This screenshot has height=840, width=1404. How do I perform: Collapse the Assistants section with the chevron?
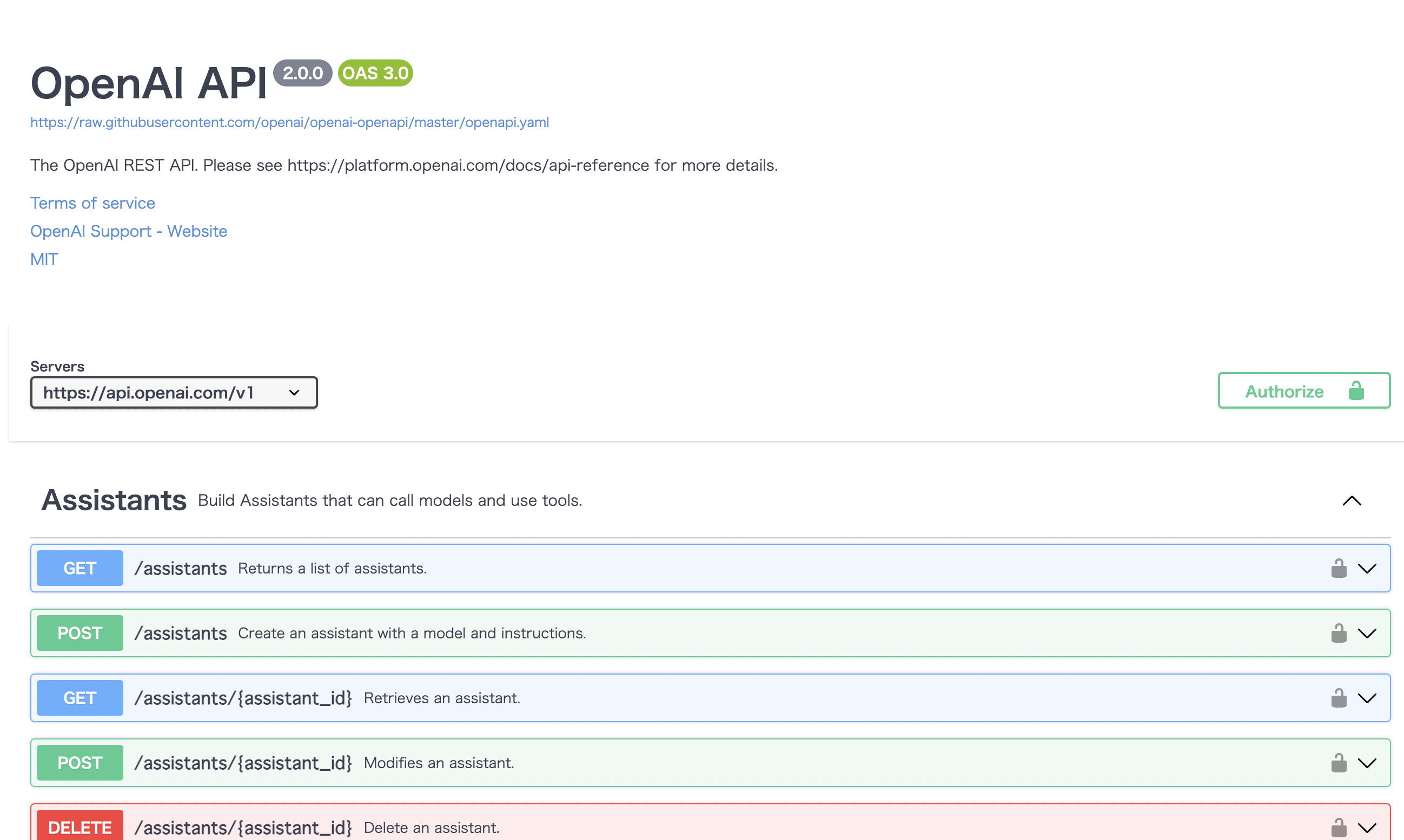coord(1352,501)
